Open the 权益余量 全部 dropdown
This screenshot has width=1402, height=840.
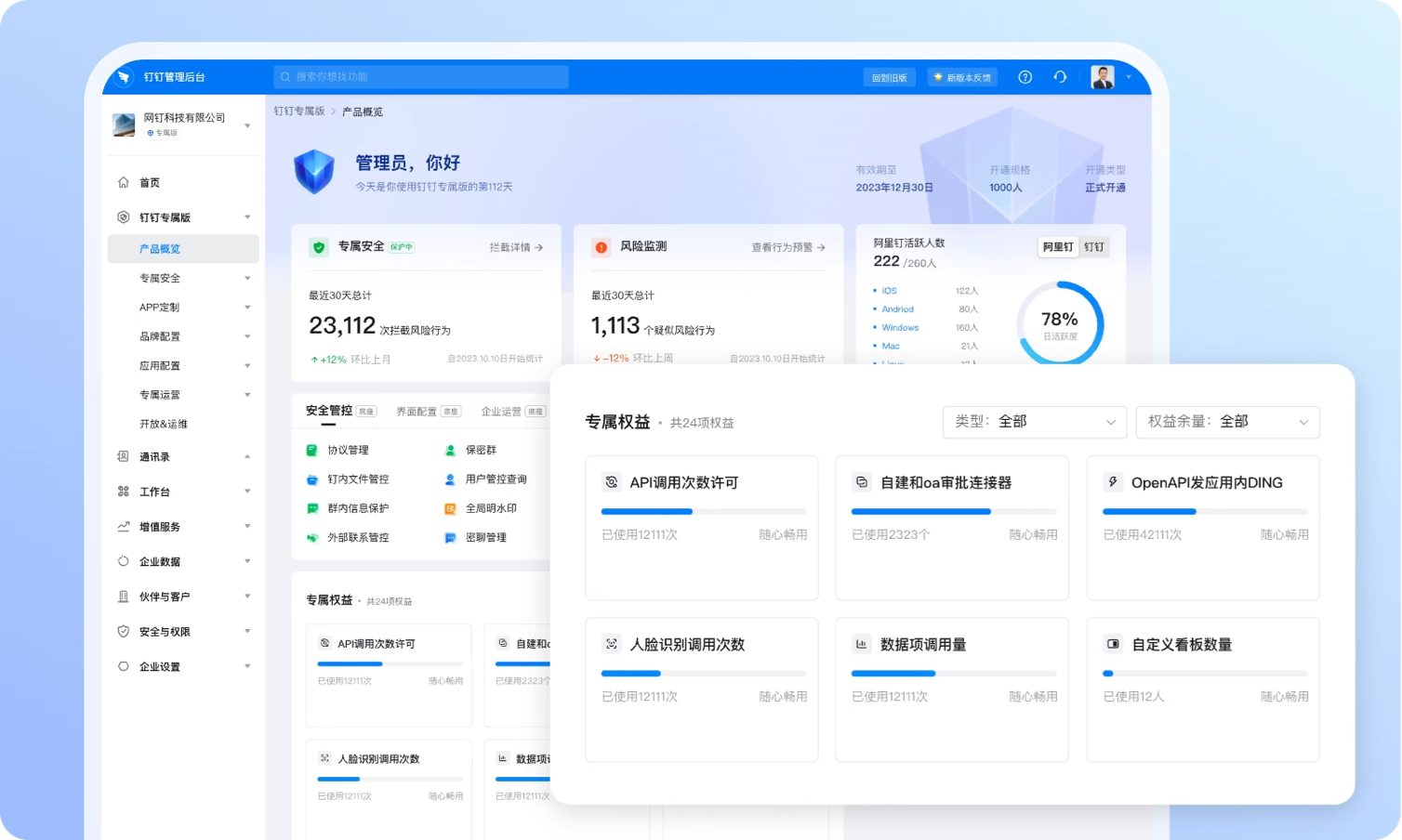point(1227,422)
